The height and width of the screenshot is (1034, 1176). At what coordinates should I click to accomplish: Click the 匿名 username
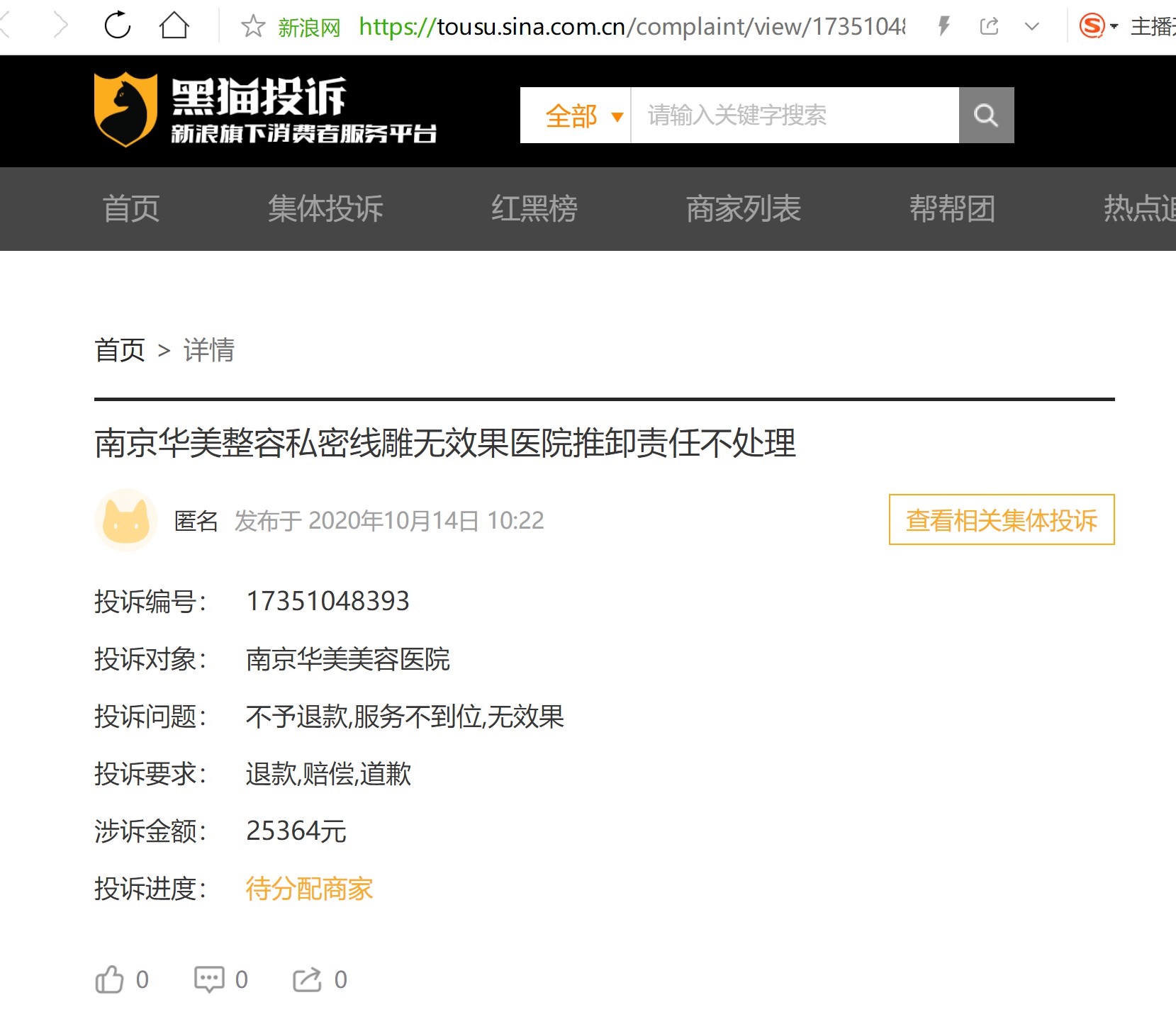click(x=196, y=521)
